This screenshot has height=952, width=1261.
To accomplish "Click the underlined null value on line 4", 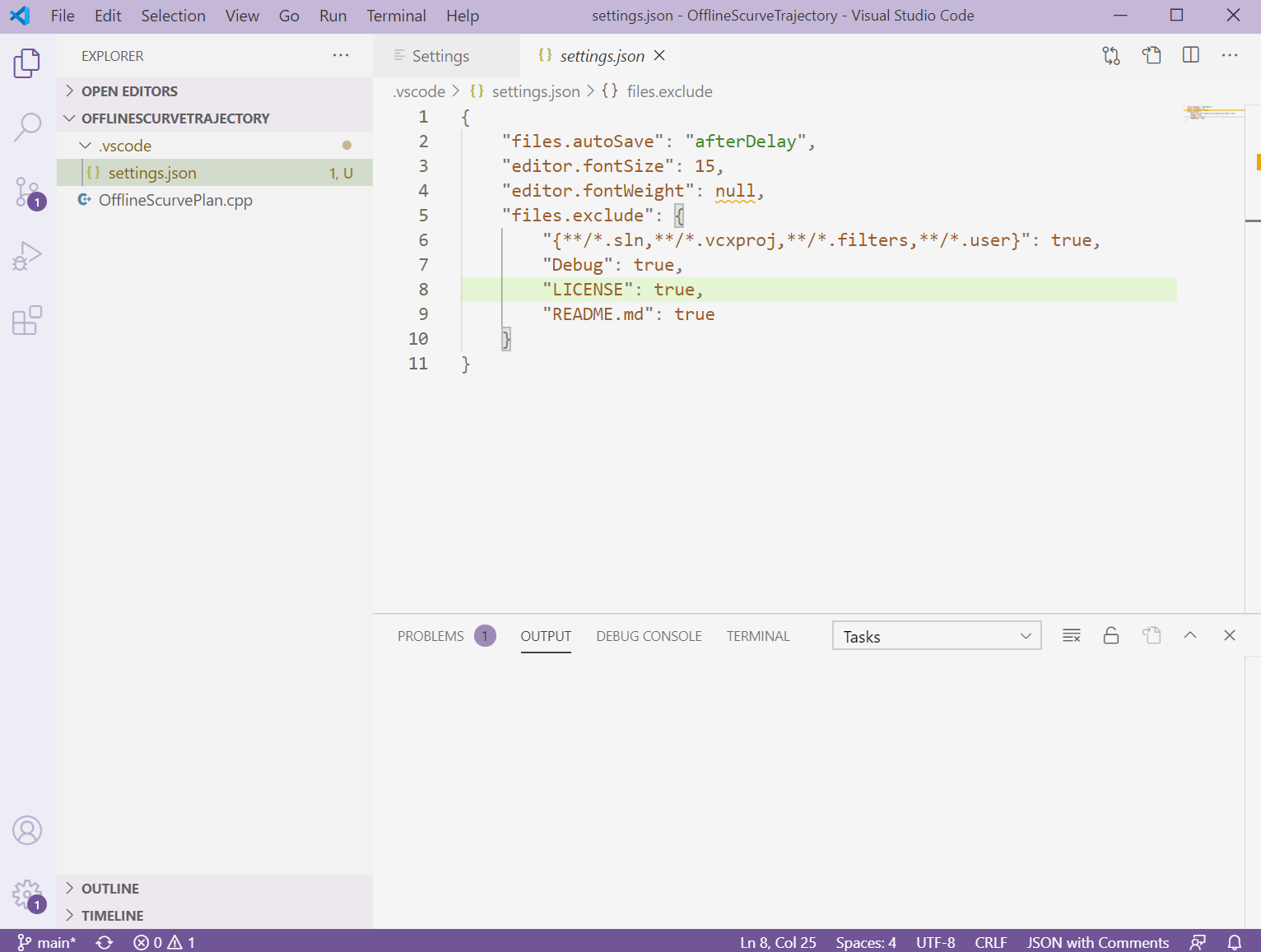I will tap(735, 191).
